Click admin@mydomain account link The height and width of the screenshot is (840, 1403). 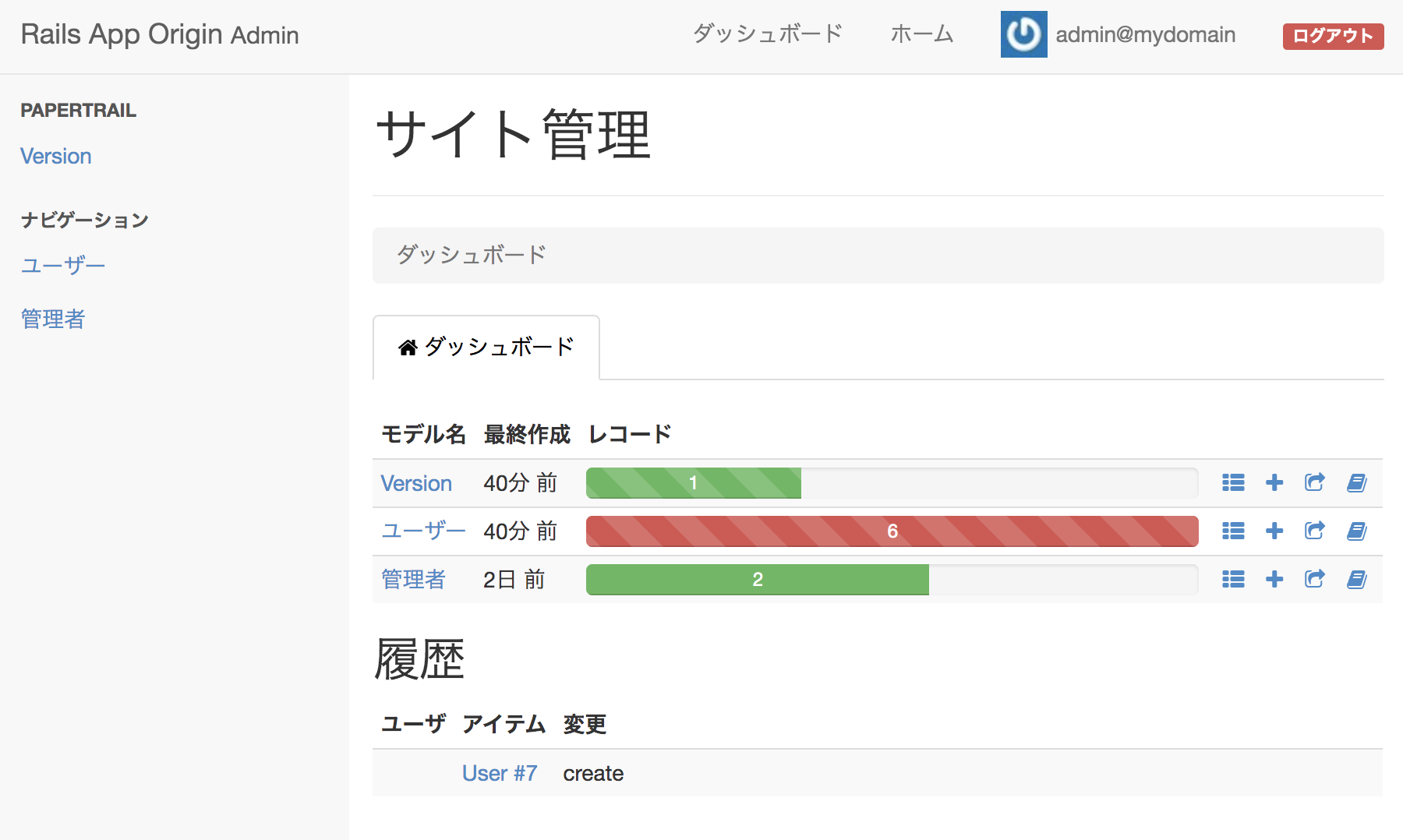[1145, 35]
